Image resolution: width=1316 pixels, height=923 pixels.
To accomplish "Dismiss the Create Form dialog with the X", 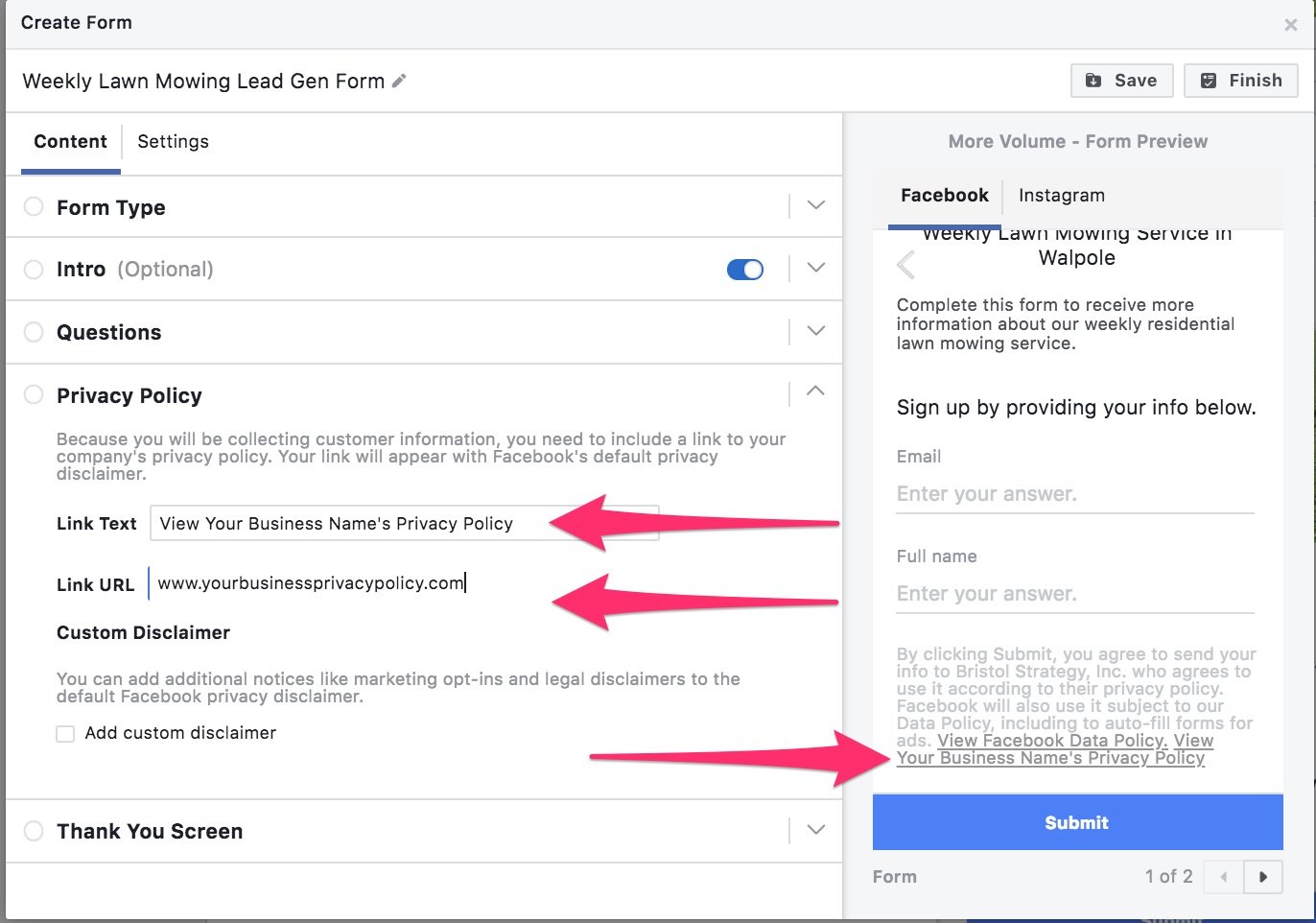I will tap(1291, 25).
